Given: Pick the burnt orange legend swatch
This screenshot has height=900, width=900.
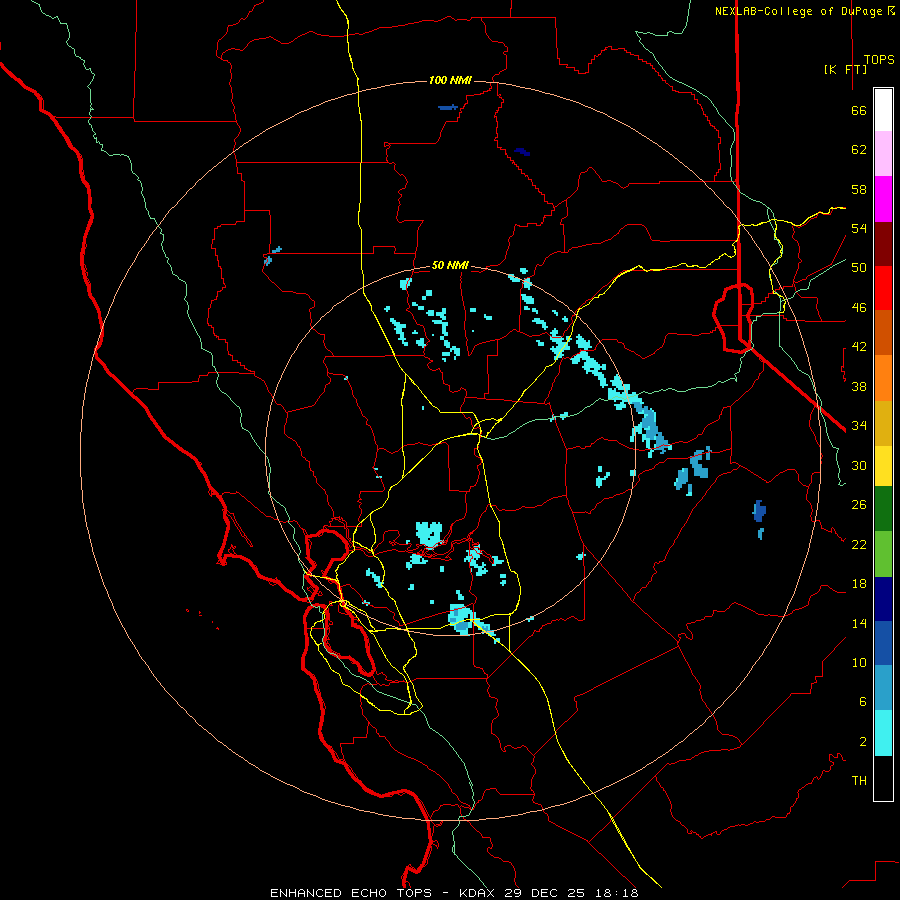Looking at the screenshot, I should (883, 332).
